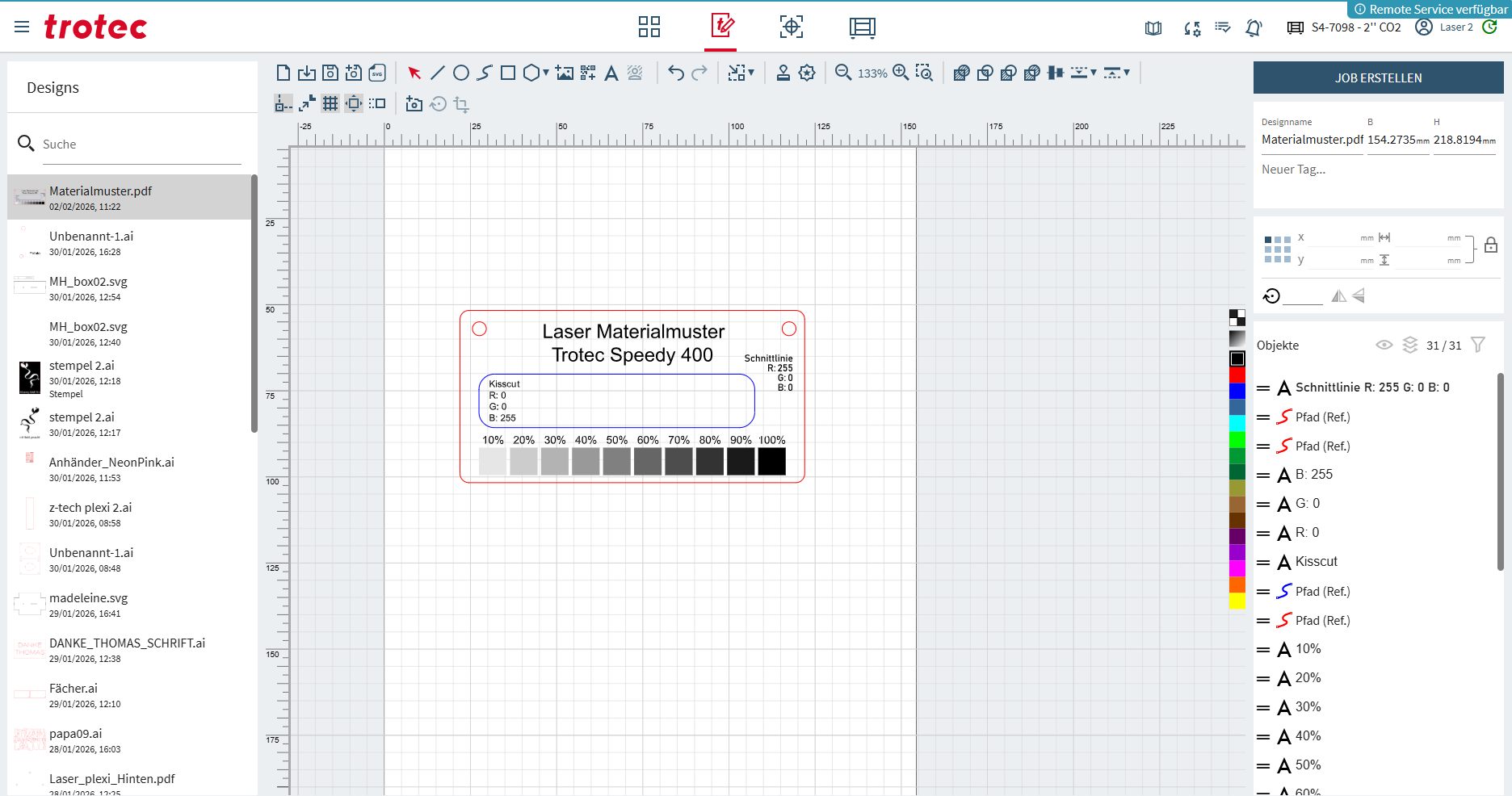The image size is (1512, 796).
Task: Toggle the aspect ratio lock
Action: click(x=1491, y=246)
